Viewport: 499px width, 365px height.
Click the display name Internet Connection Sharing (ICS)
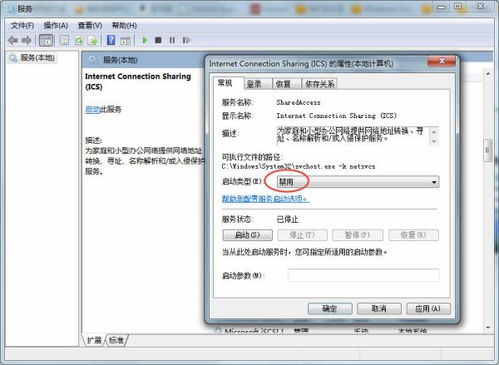pos(337,116)
